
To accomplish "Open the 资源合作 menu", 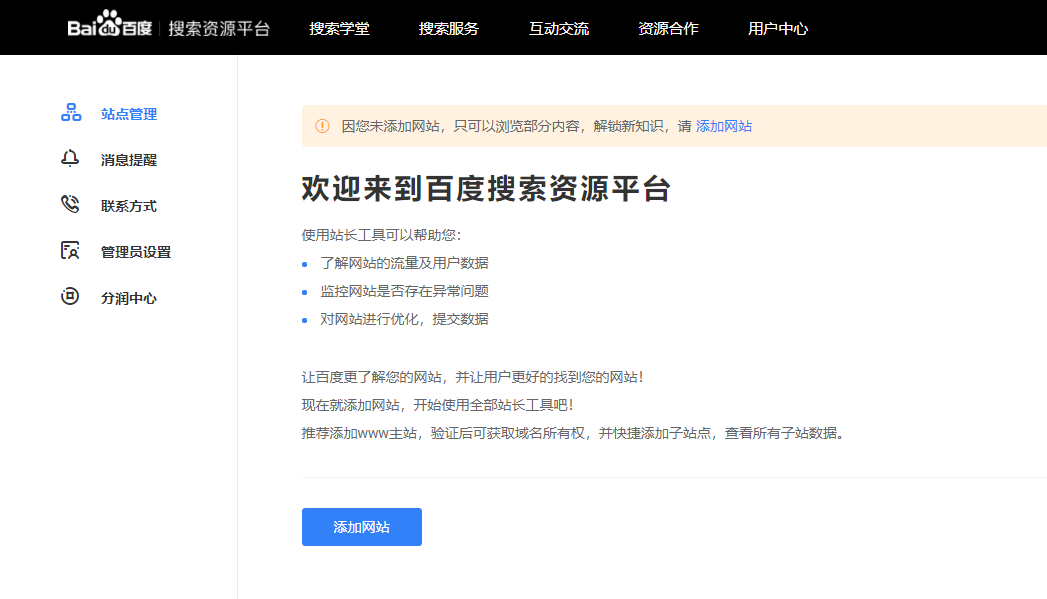I will tap(668, 29).
